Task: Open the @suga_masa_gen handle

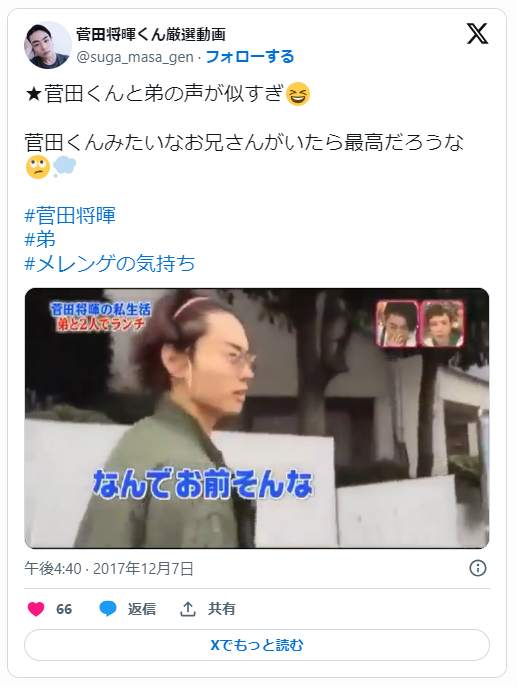Action: click(x=135, y=57)
